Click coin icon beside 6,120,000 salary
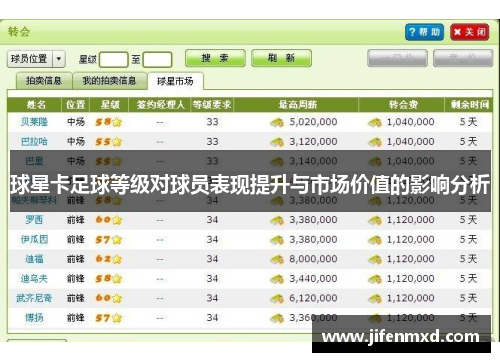The image size is (500, 362). coord(277,299)
